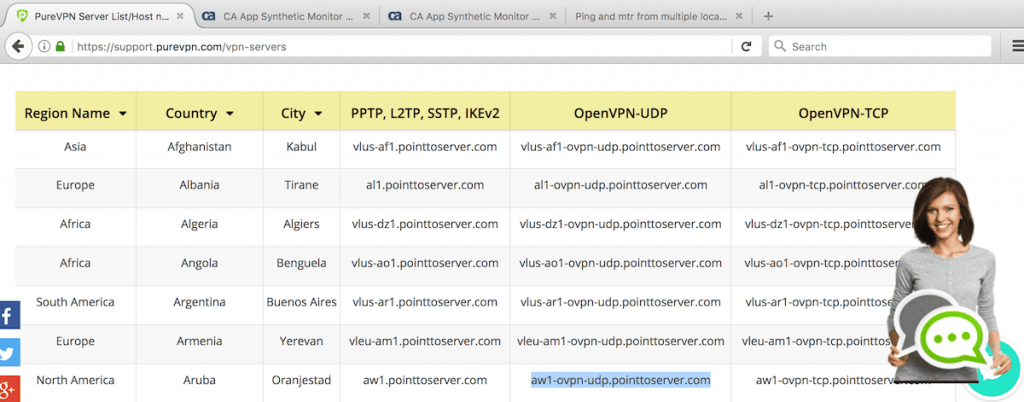Screen dimensions: 1024x402
Task: Sort the table by Country dropdown arrow
Action: coord(230,114)
